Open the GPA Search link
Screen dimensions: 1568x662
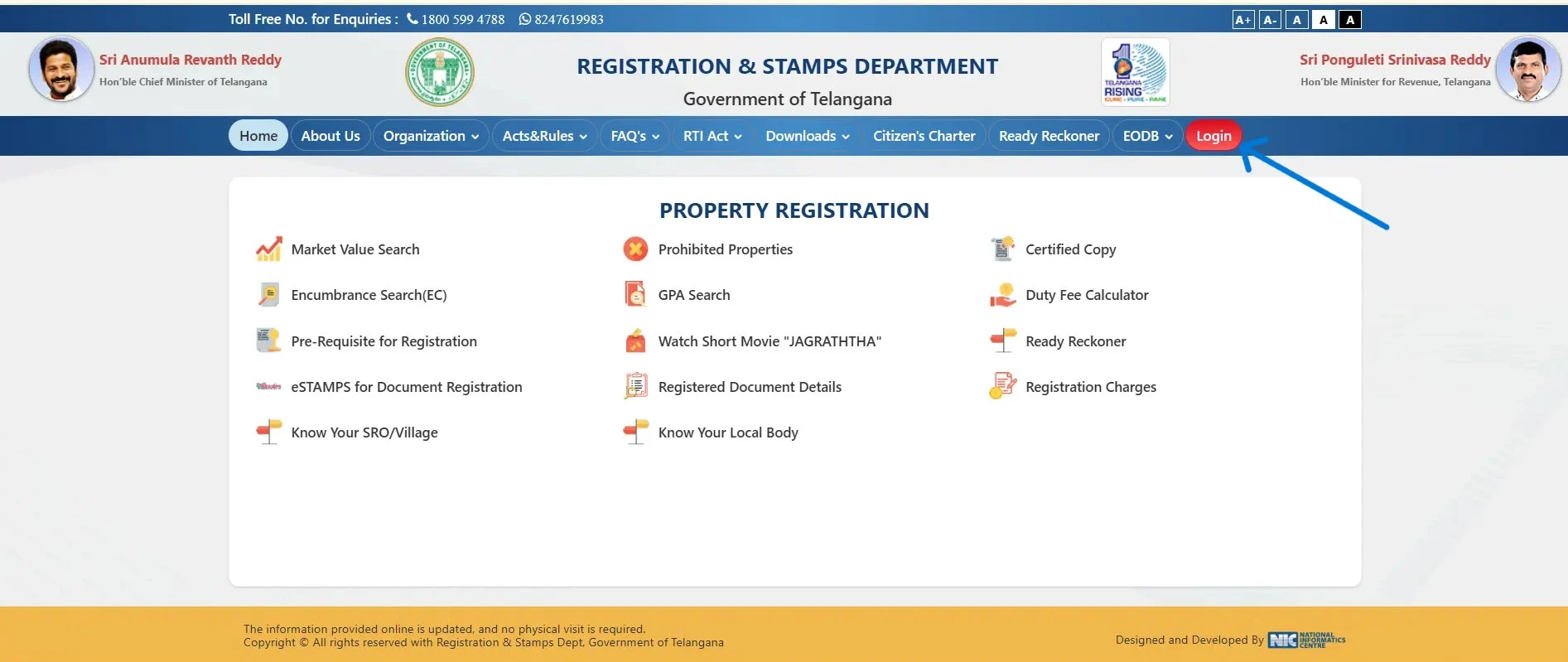click(x=694, y=295)
